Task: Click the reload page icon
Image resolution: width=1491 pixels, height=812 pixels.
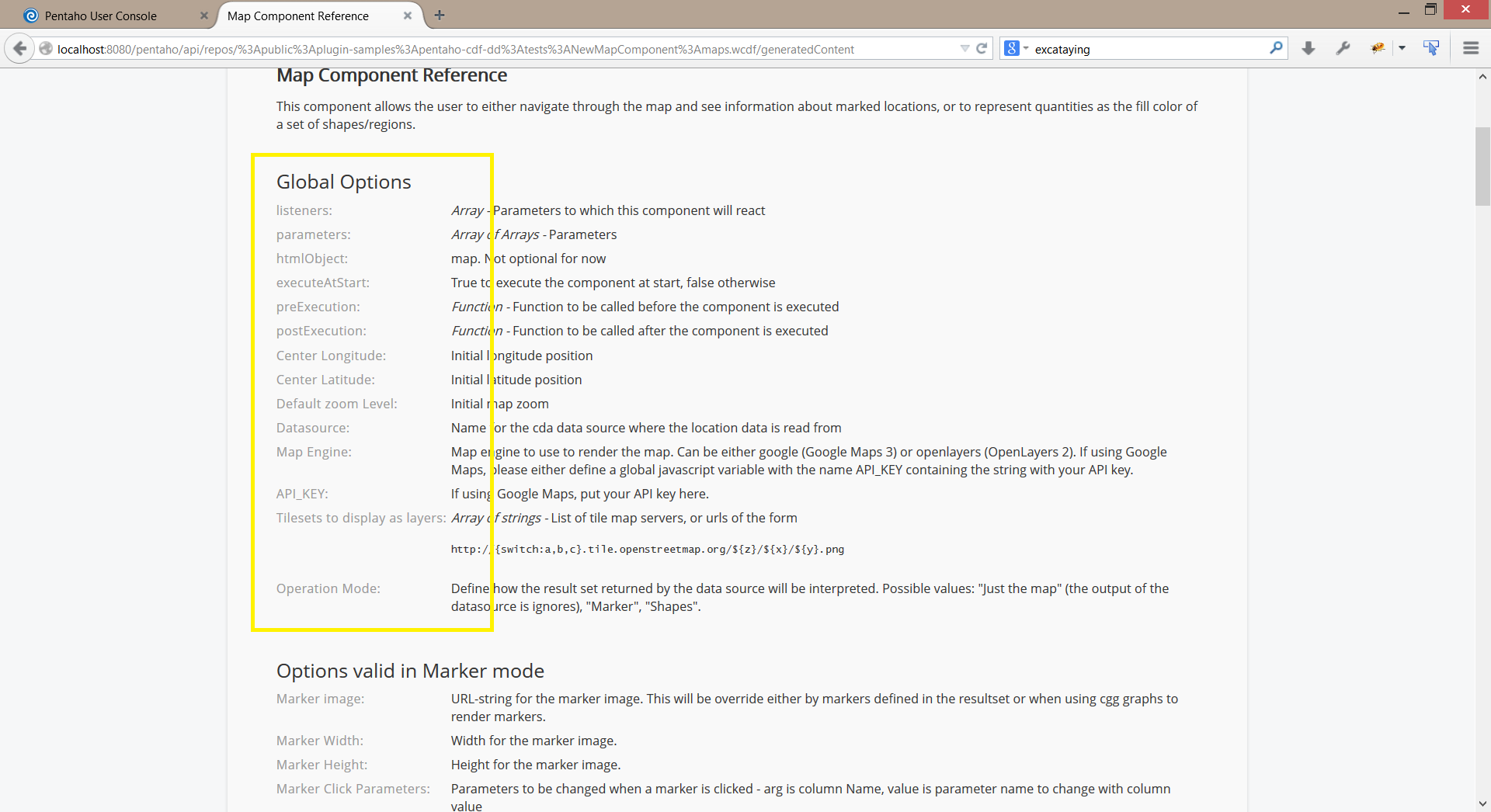Action: [982, 48]
